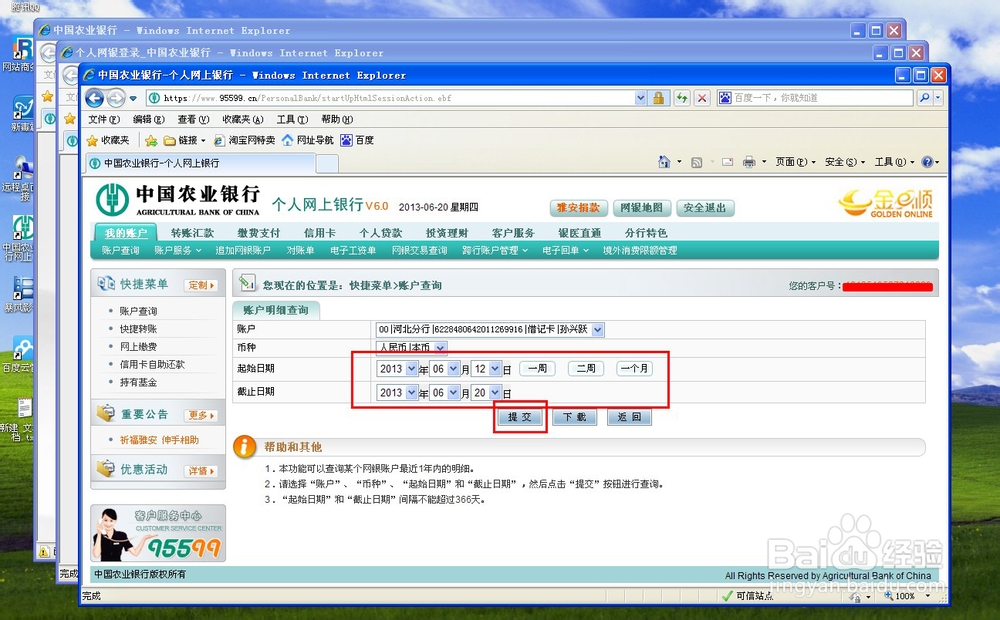Click the 雅安捐款 button
Viewport: 1000px width, 620px height.
[x=578, y=208]
